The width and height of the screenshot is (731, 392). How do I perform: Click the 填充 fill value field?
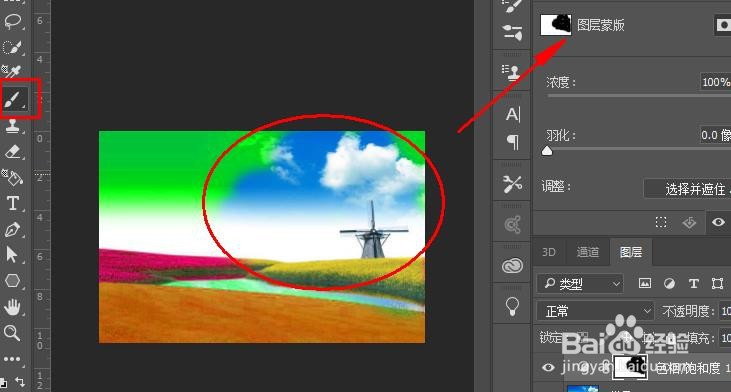(x=725, y=337)
